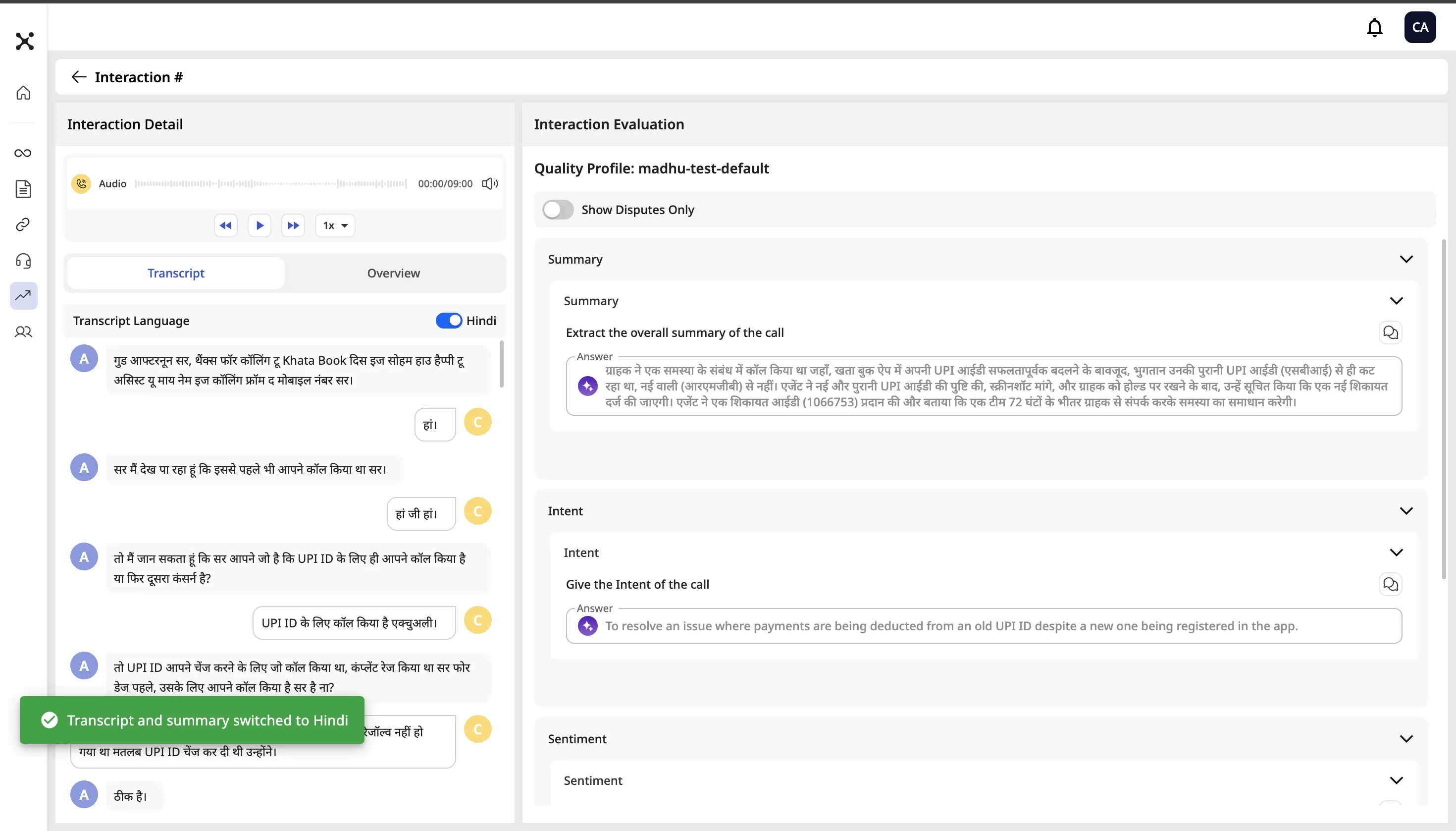Seek within the audio waveform
Screen dimensions: 1456x831
(271, 184)
